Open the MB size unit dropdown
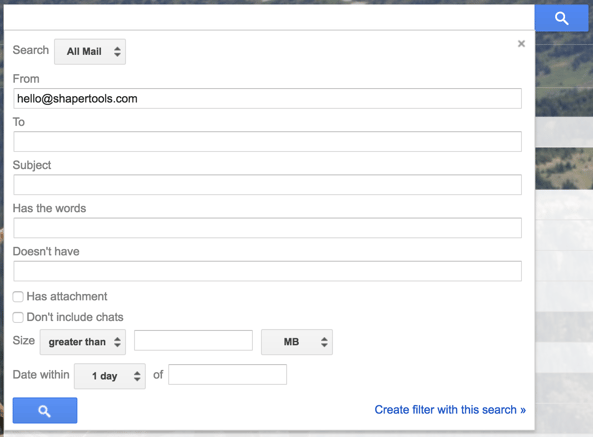593x437 pixels. (297, 342)
